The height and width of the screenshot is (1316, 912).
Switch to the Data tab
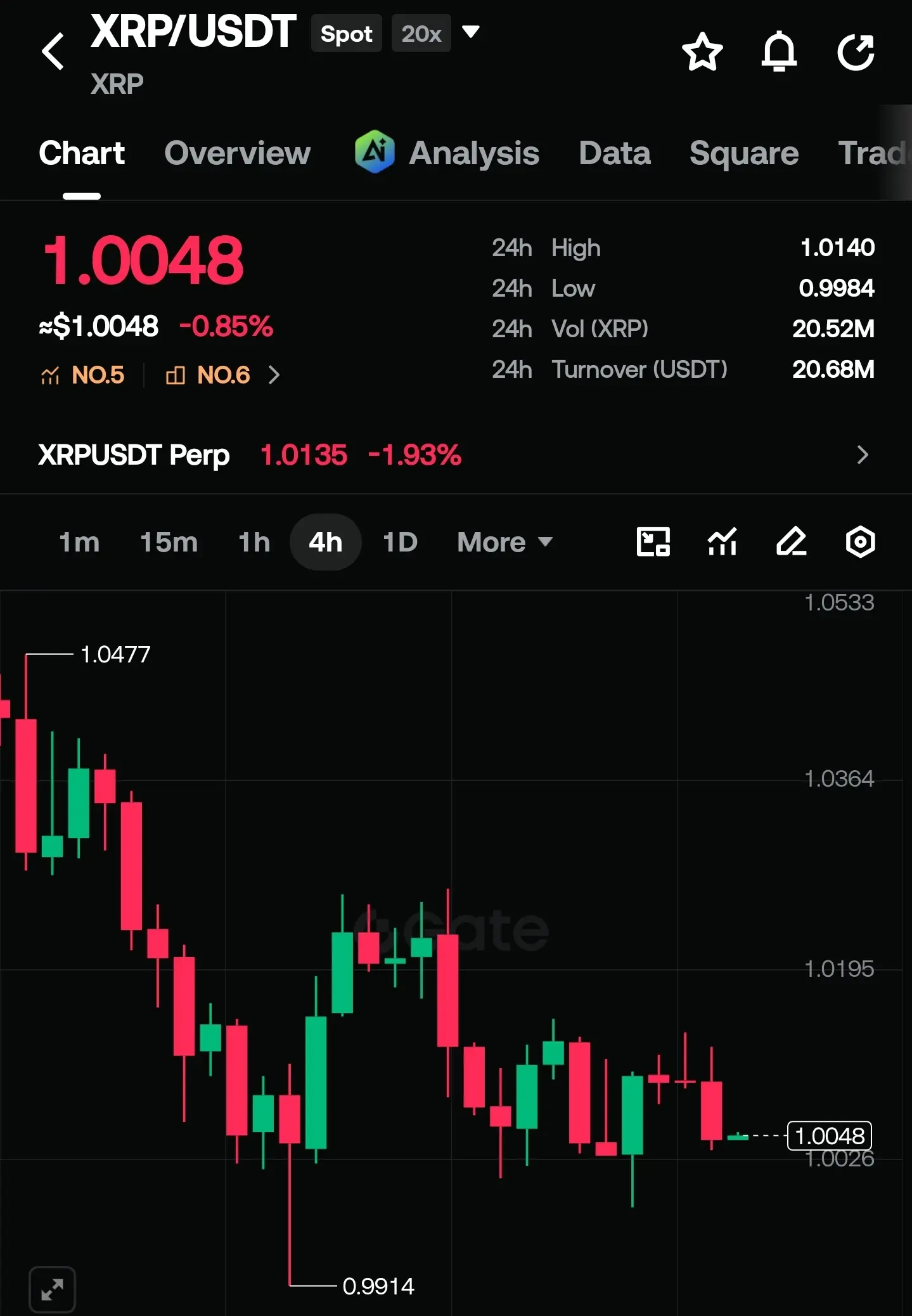[x=615, y=153]
